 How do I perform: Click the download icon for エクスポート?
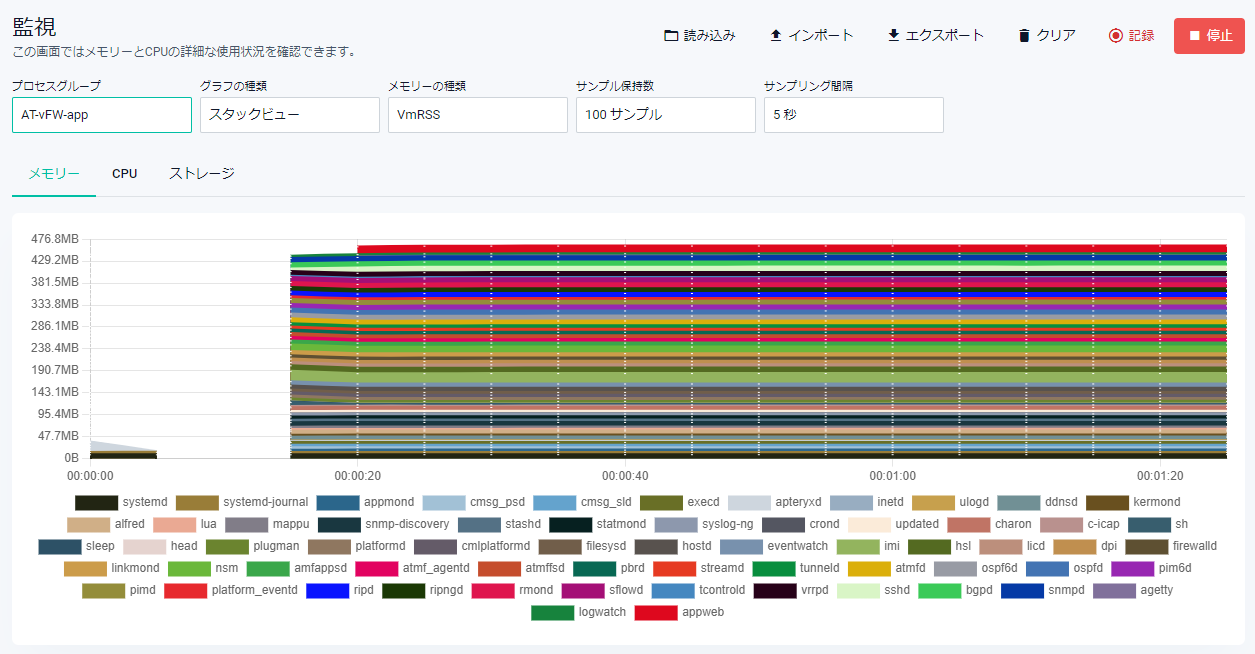coord(894,36)
